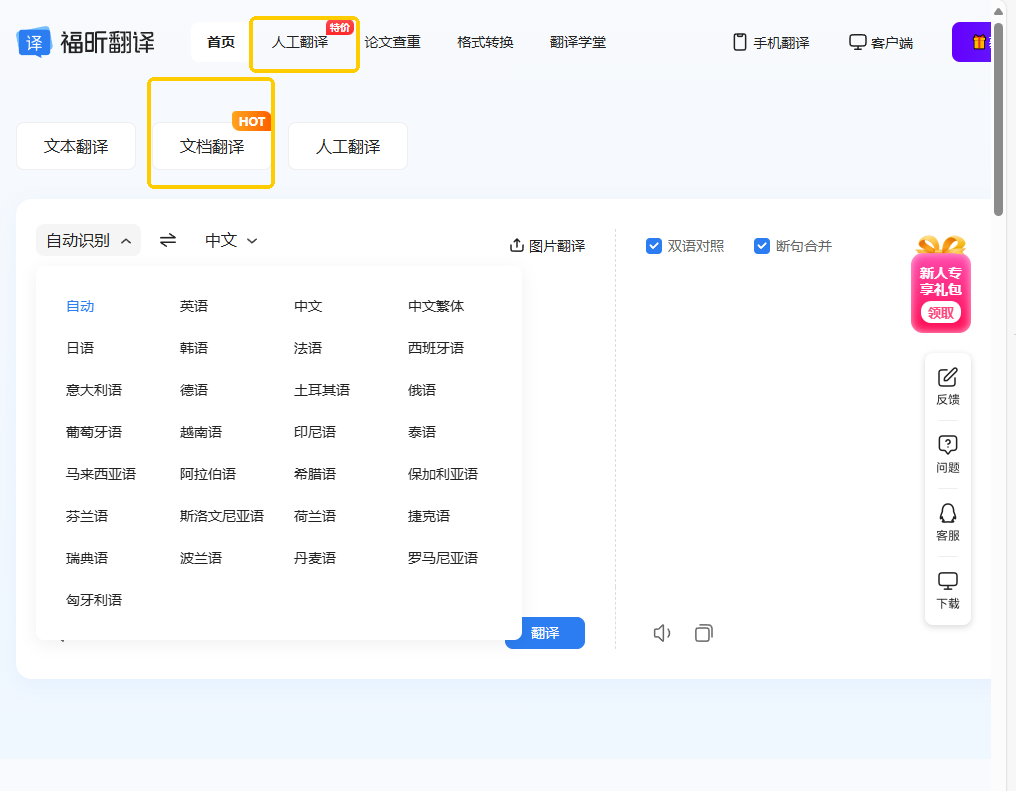Disable the 断句合并 checkbox
This screenshot has height=791, width=1016.
[762, 246]
